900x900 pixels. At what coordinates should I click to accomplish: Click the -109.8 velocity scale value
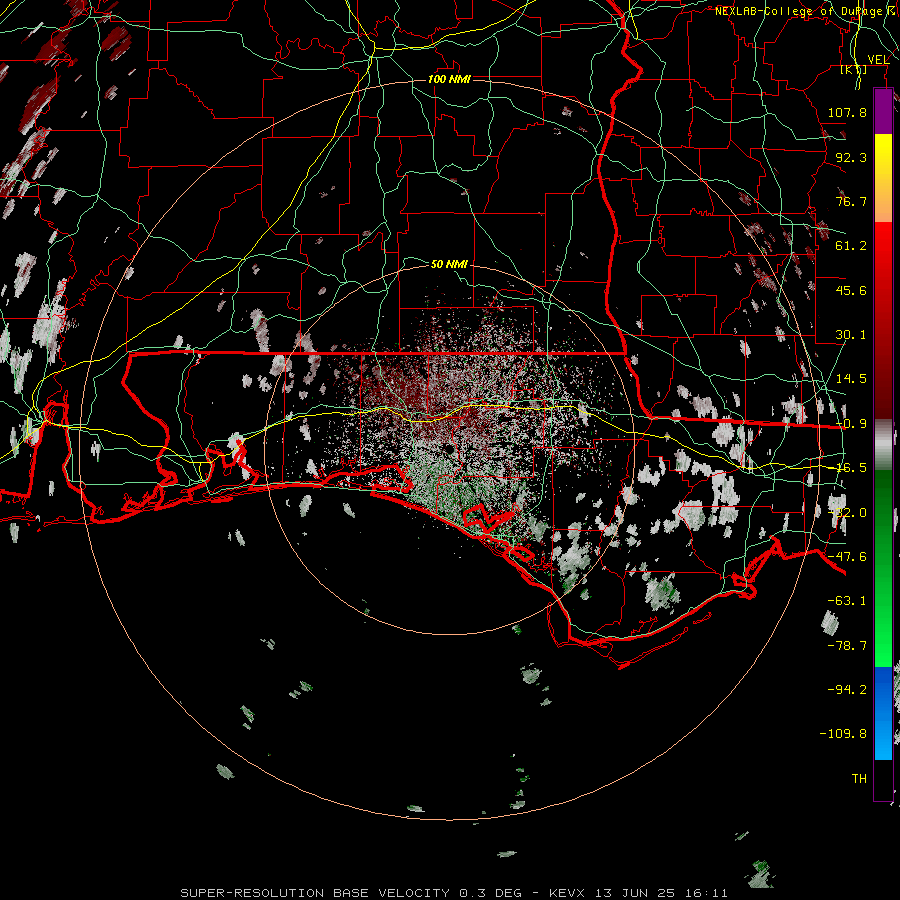(843, 734)
